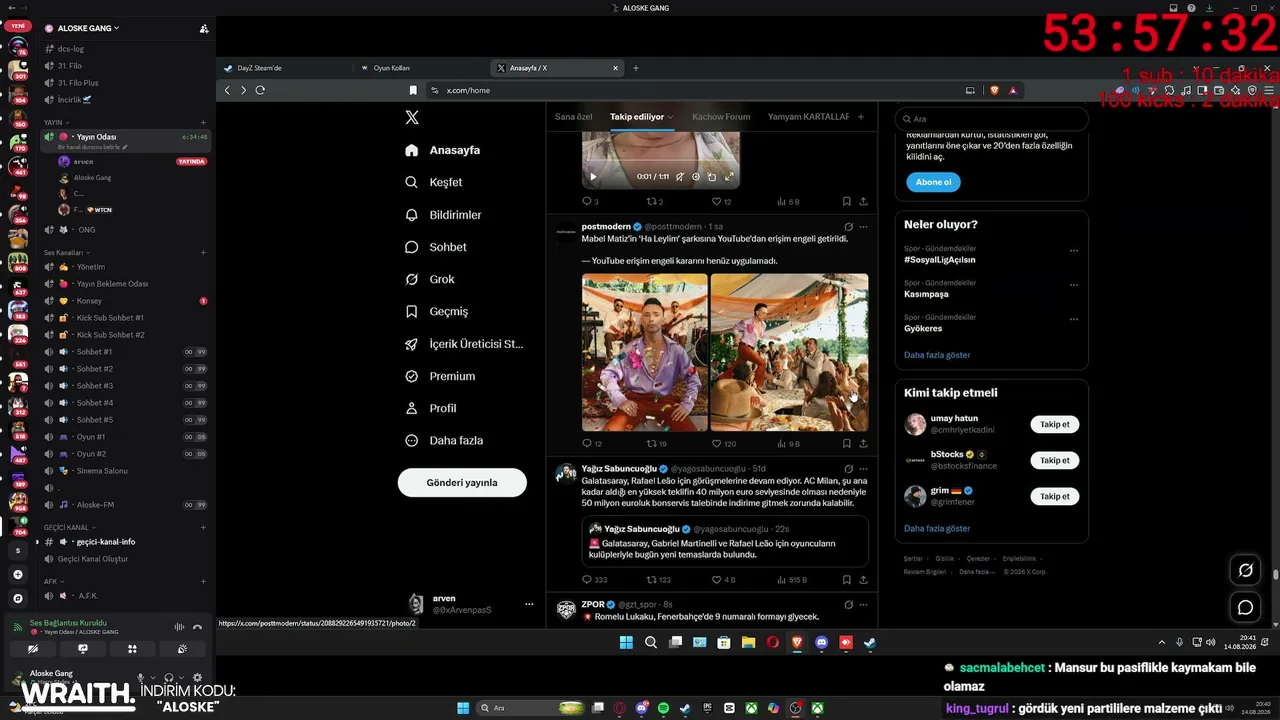The image size is (1280, 720).
Task: Open Discord user settings gear
Action: click(197, 678)
